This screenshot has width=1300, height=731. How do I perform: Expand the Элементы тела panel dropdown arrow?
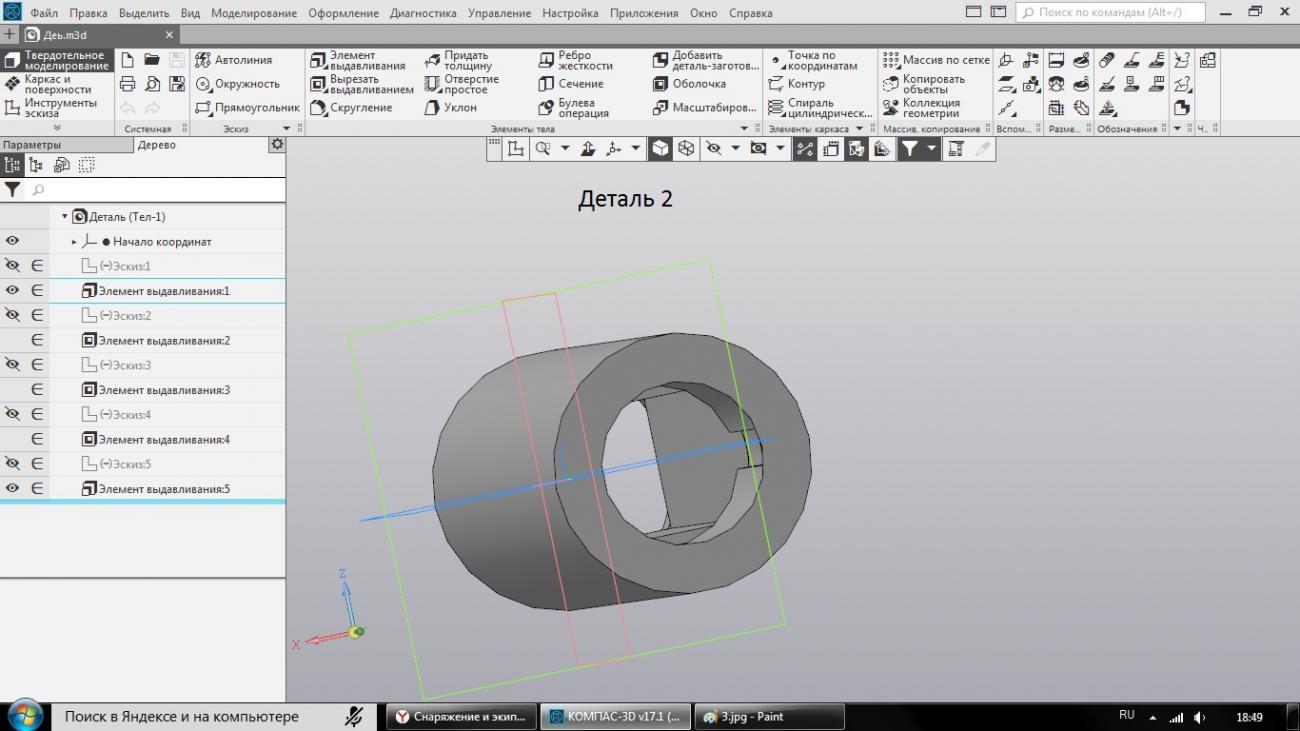[x=743, y=129]
